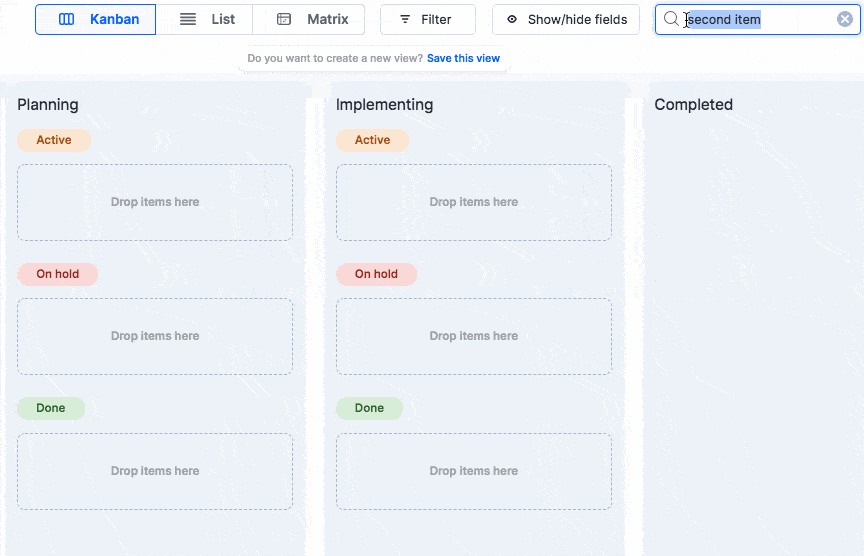Select the Implementing column header
The width and height of the screenshot is (864, 556).
(384, 105)
